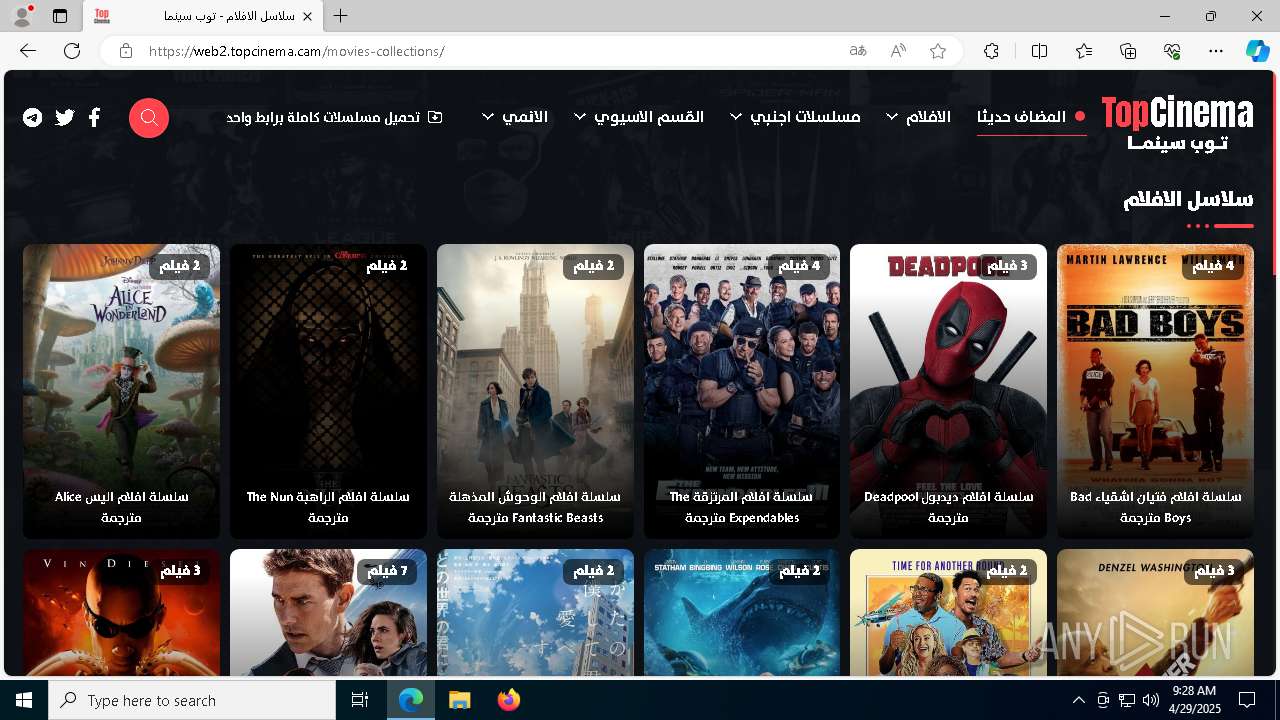This screenshot has height=720, width=1280.
Task: Open the Statham shark movie card
Action: point(742,612)
